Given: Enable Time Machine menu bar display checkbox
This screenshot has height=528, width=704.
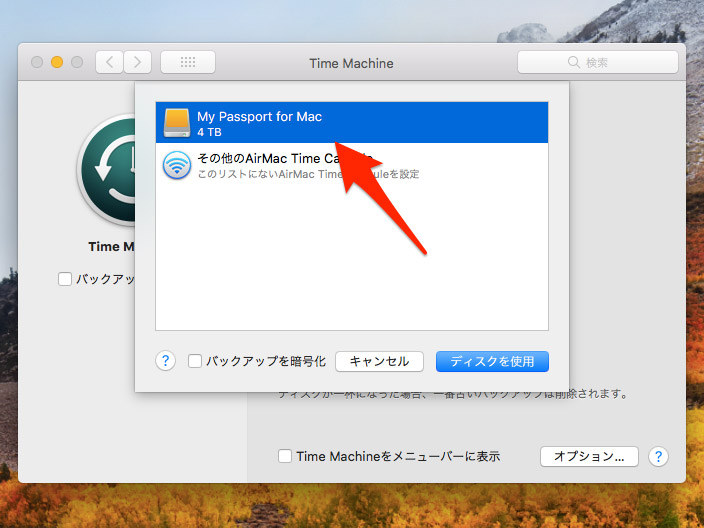Looking at the screenshot, I should point(285,456).
